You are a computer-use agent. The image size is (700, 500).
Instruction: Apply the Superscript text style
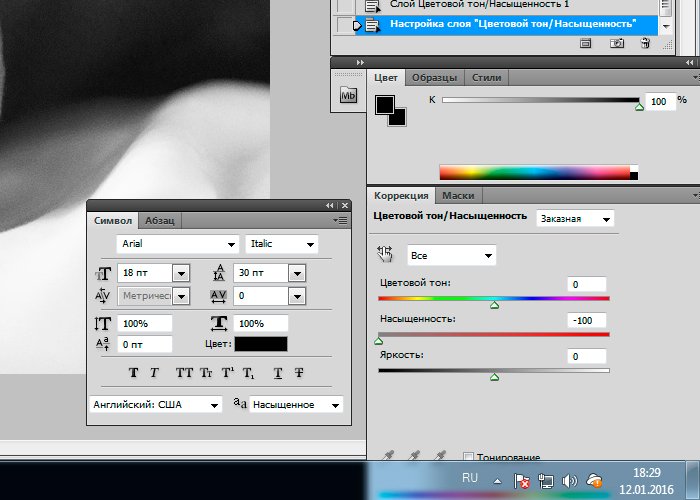click(x=227, y=373)
